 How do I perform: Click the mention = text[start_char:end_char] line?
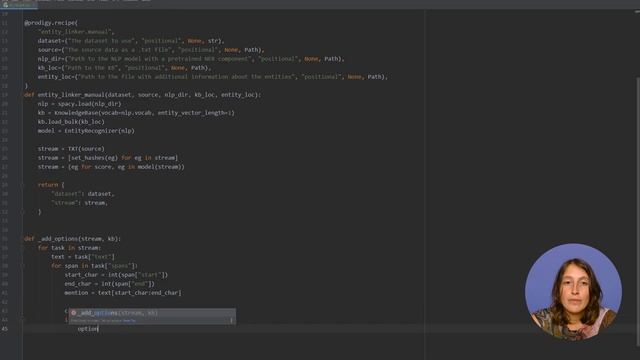pyautogui.click(x=122, y=293)
